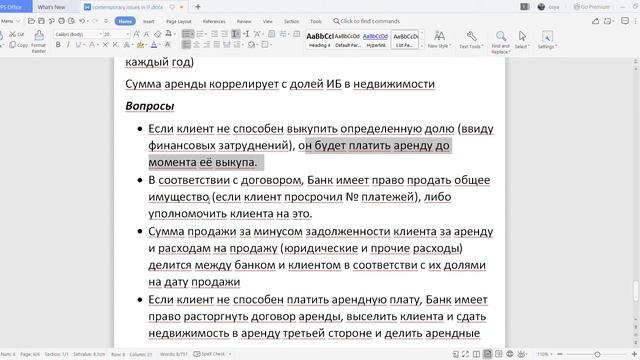Click the zoom slider handle
640x360 pixels.
click(x=597, y=354)
